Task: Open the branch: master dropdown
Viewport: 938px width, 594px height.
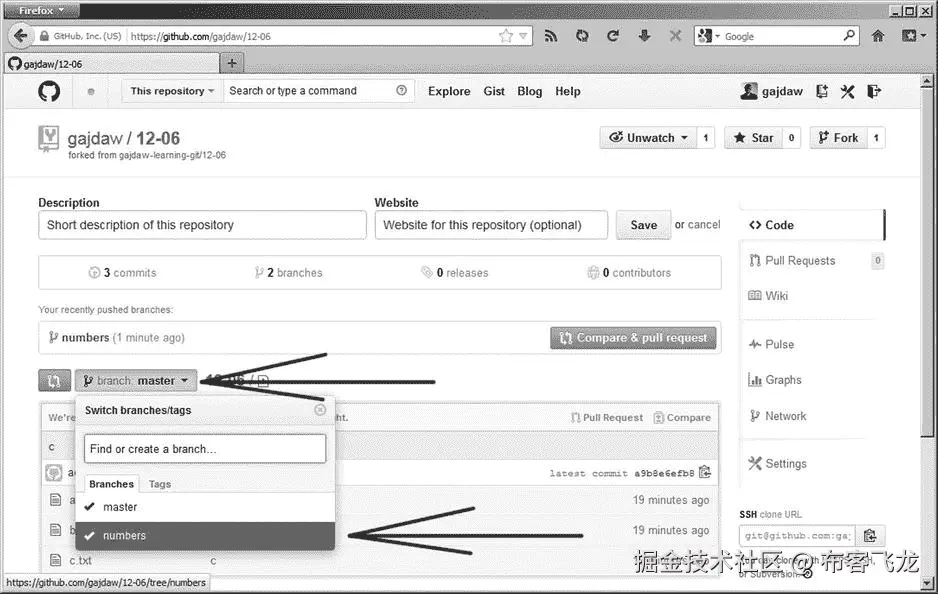Action: (136, 380)
